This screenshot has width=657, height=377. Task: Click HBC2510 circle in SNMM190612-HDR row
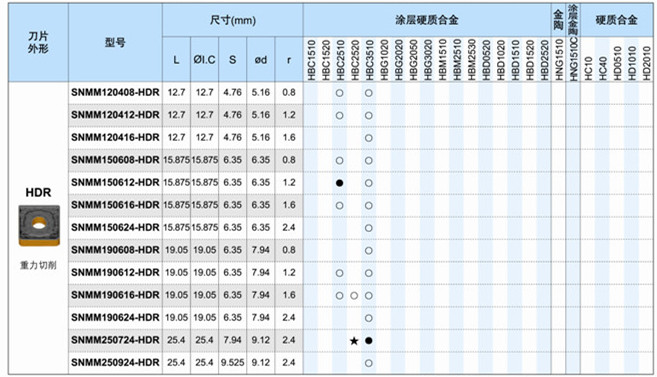(x=339, y=273)
